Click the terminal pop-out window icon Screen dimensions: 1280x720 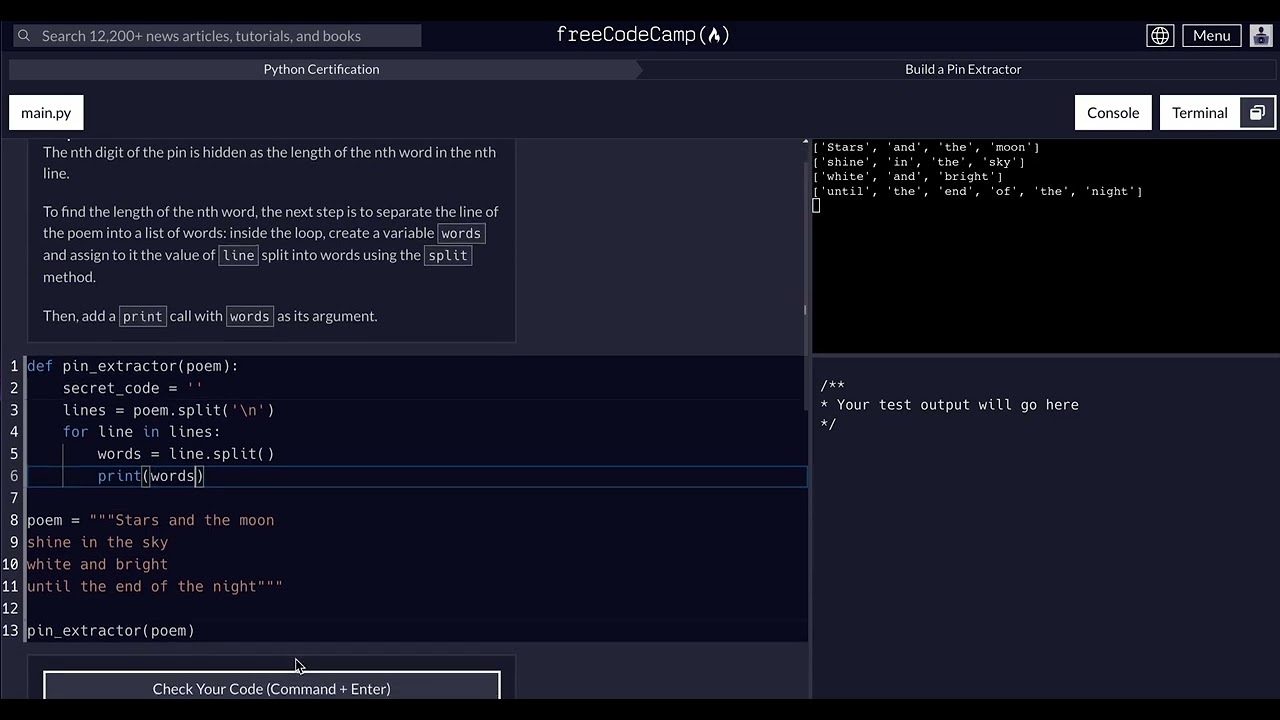point(1257,113)
